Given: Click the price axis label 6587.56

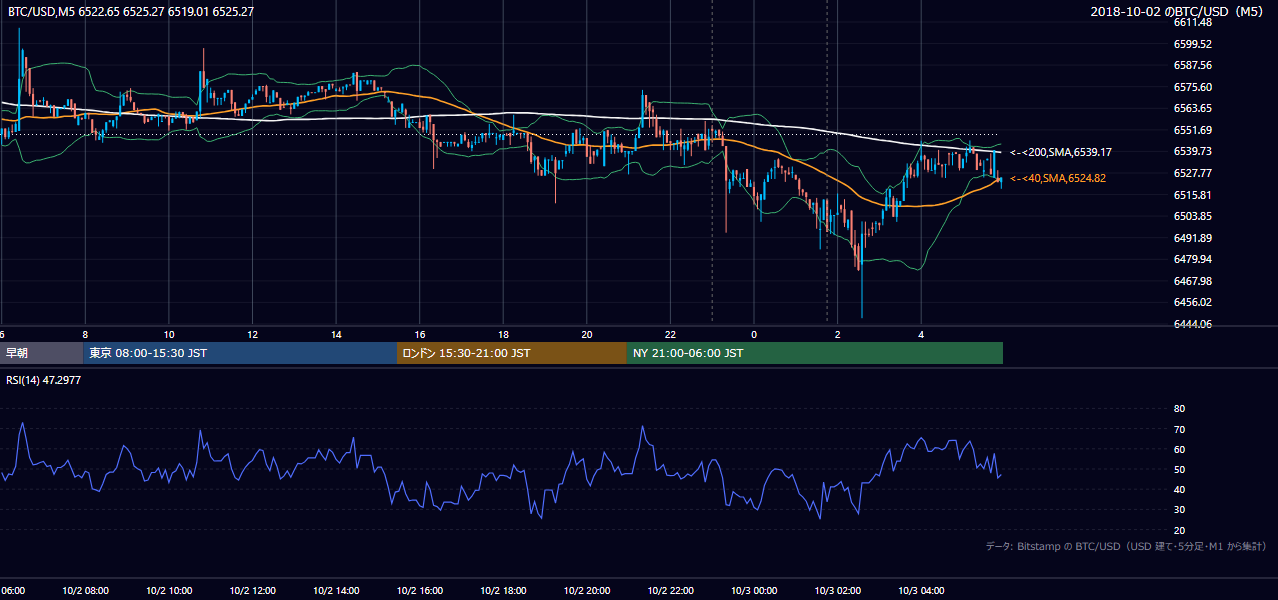Looking at the screenshot, I should click(1193, 65).
